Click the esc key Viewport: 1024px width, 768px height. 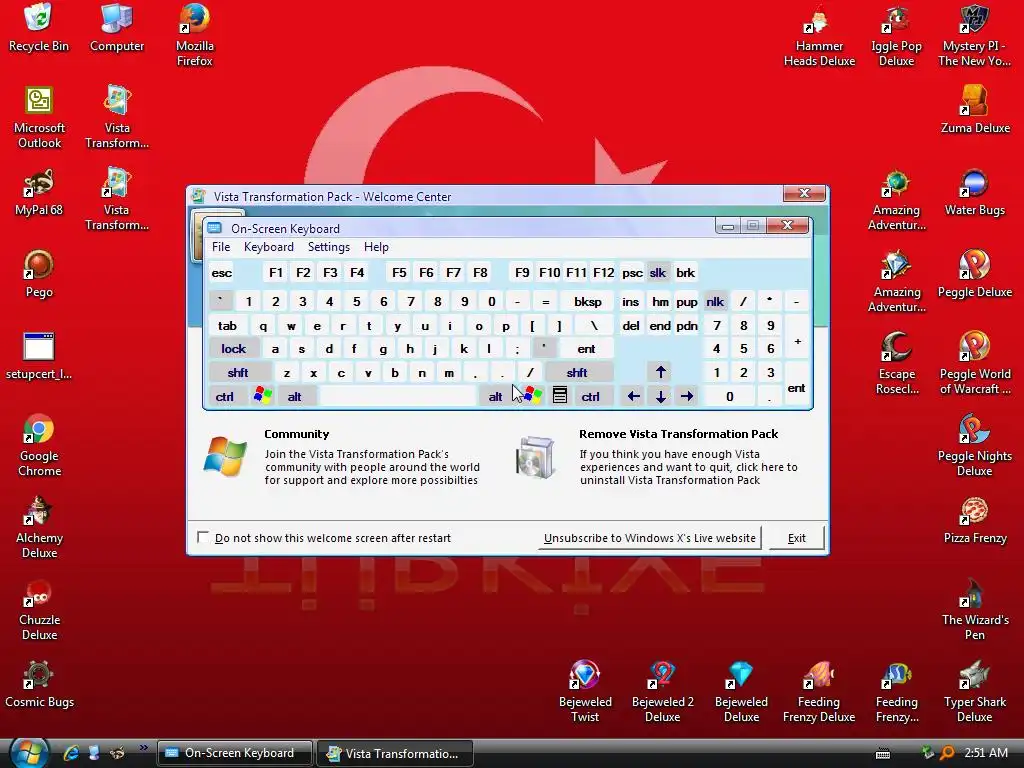(x=221, y=272)
